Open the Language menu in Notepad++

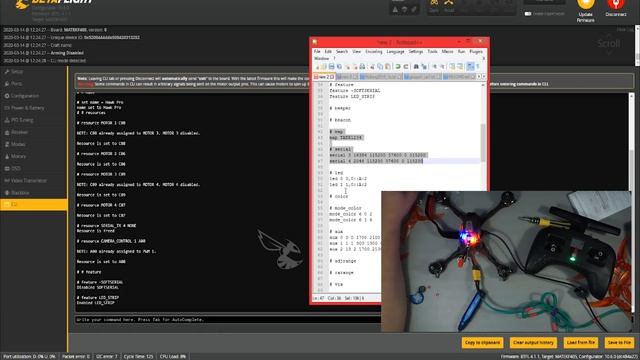coord(395,52)
